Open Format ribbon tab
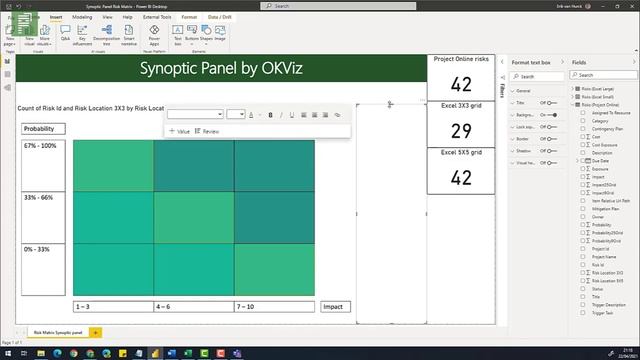Image resolution: width=640 pixels, height=360 pixels. point(189,17)
